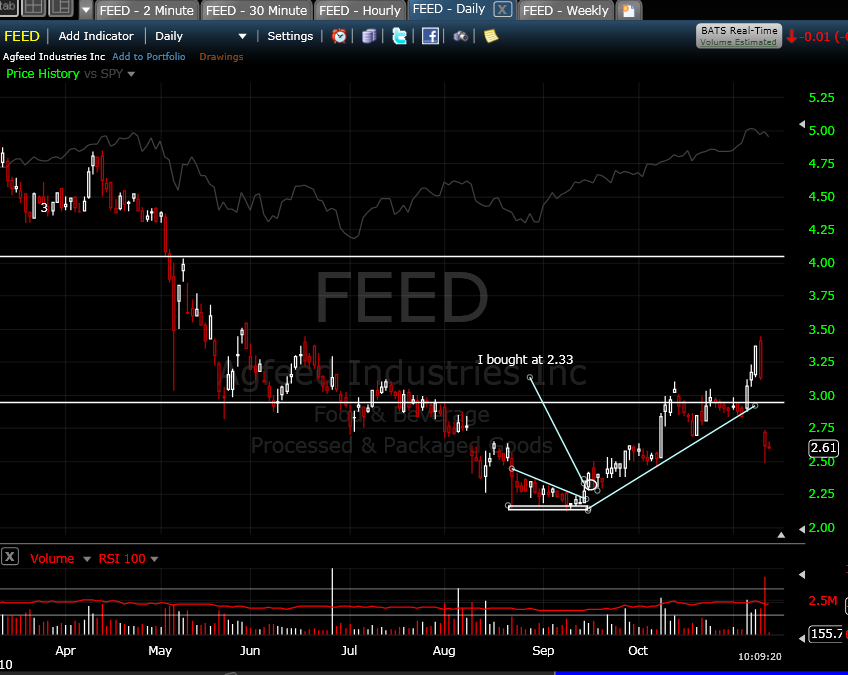The height and width of the screenshot is (675, 848).
Task: Share chart on Twitter
Action: 399,36
